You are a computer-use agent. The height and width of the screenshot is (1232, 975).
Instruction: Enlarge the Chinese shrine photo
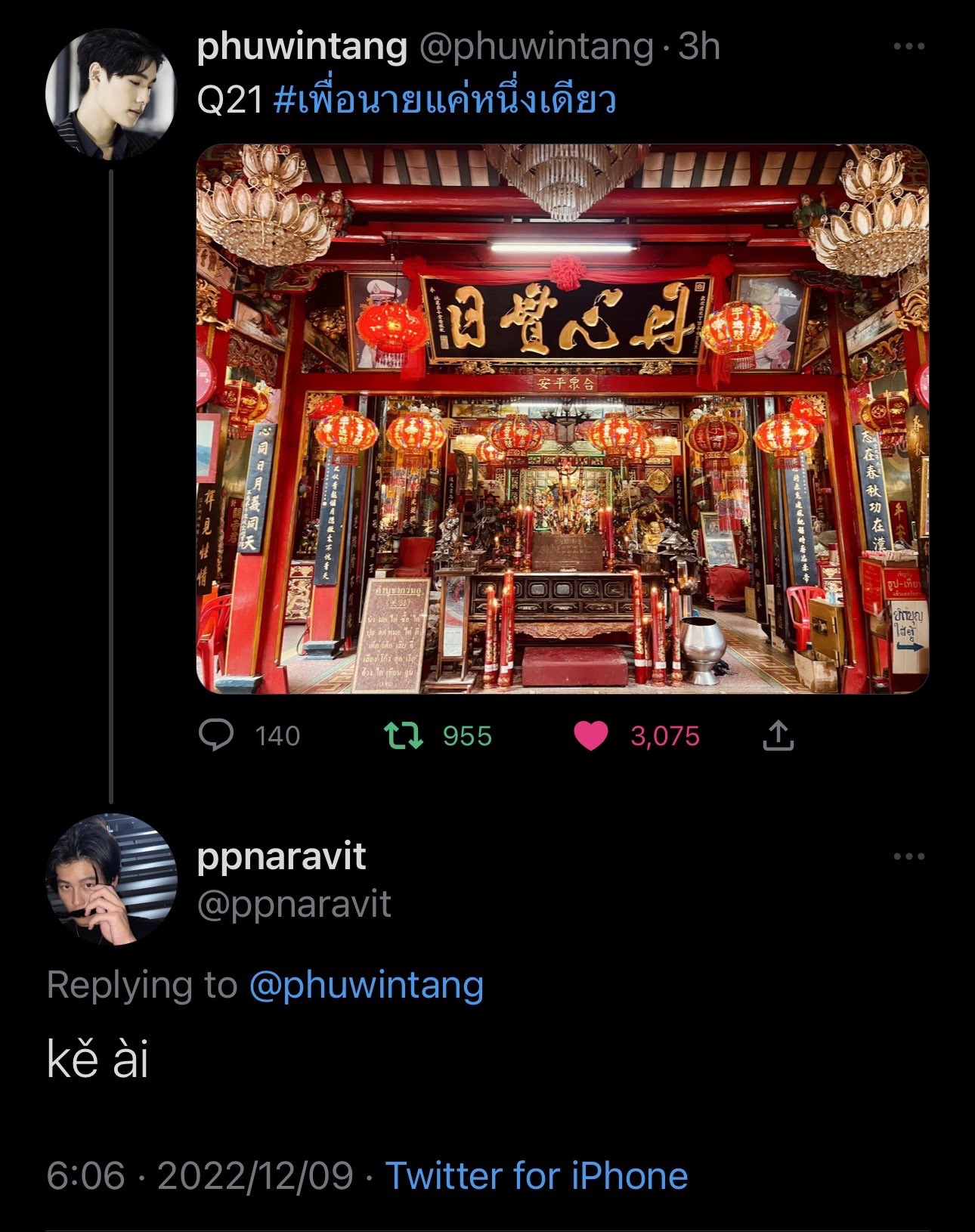click(562, 419)
